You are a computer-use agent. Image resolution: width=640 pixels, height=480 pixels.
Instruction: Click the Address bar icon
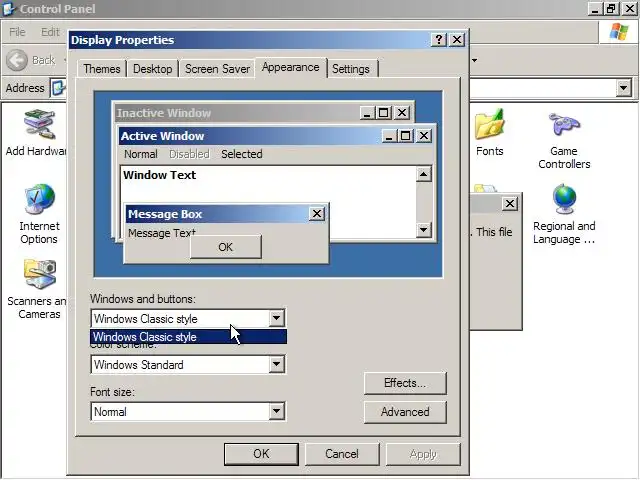58,88
